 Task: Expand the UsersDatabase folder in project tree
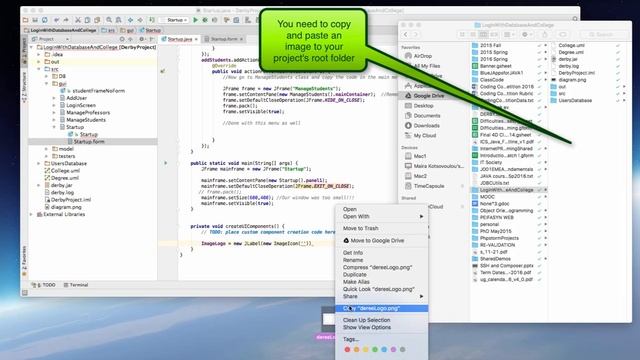click(x=39, y=163)
